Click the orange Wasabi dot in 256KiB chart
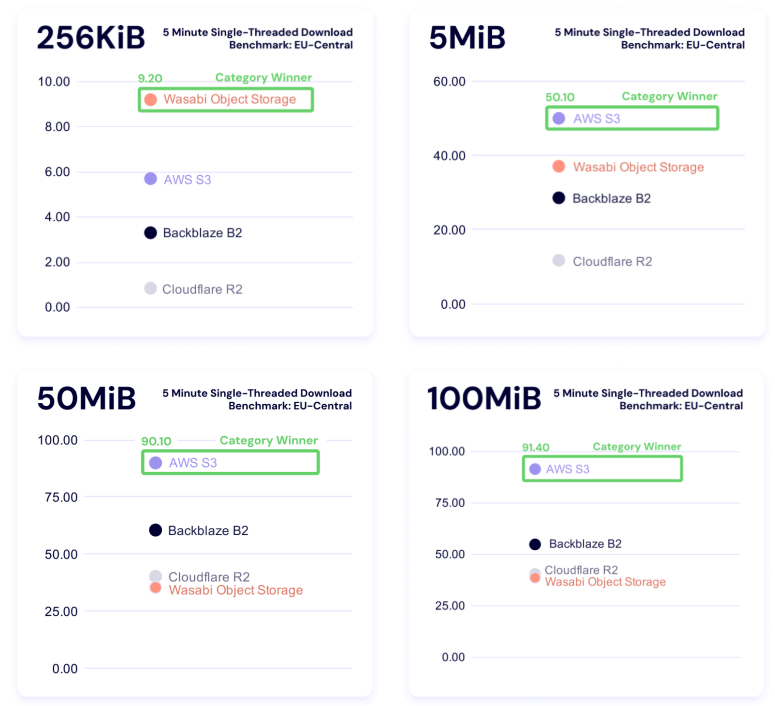 click(150, 99)
